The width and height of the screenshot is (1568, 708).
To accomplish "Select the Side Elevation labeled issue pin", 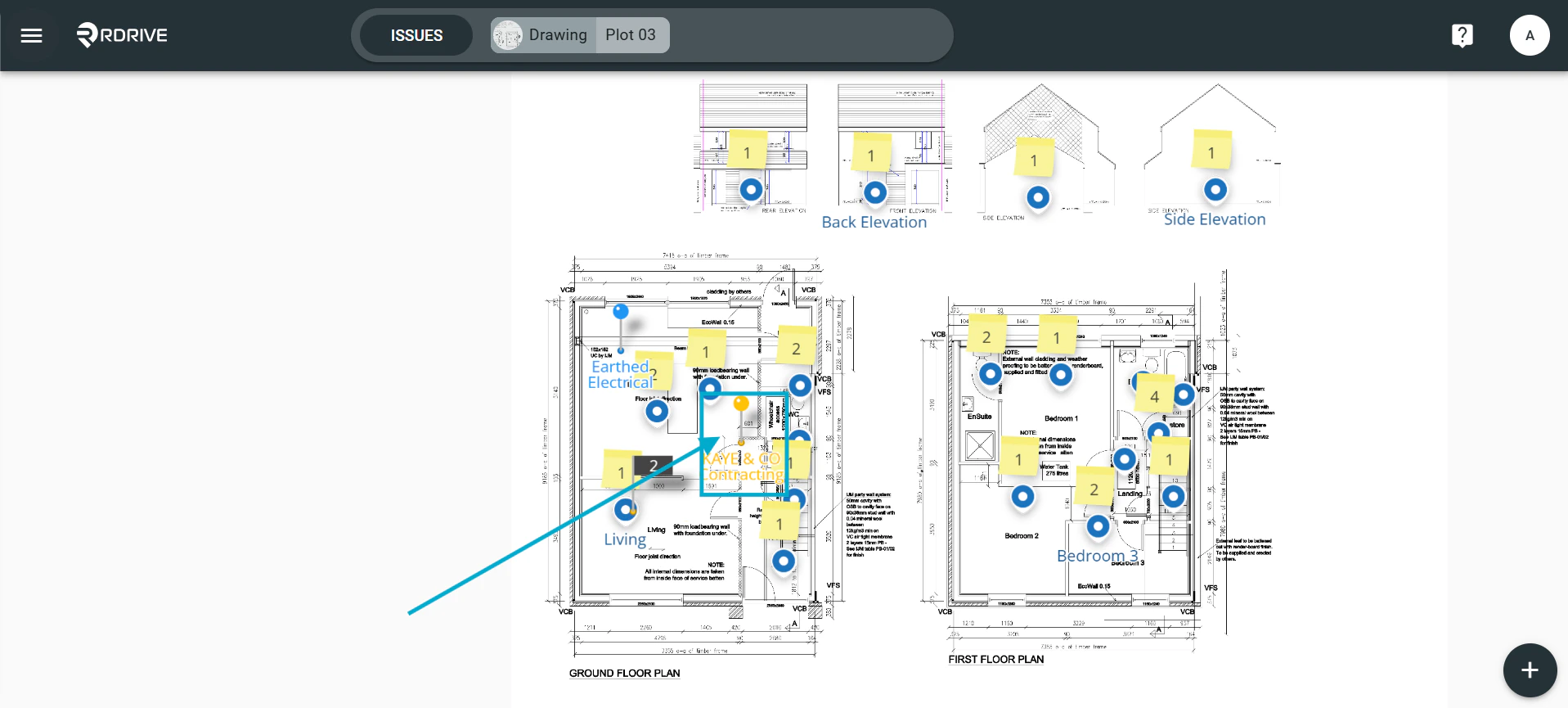I will [x=1215, y=190].
